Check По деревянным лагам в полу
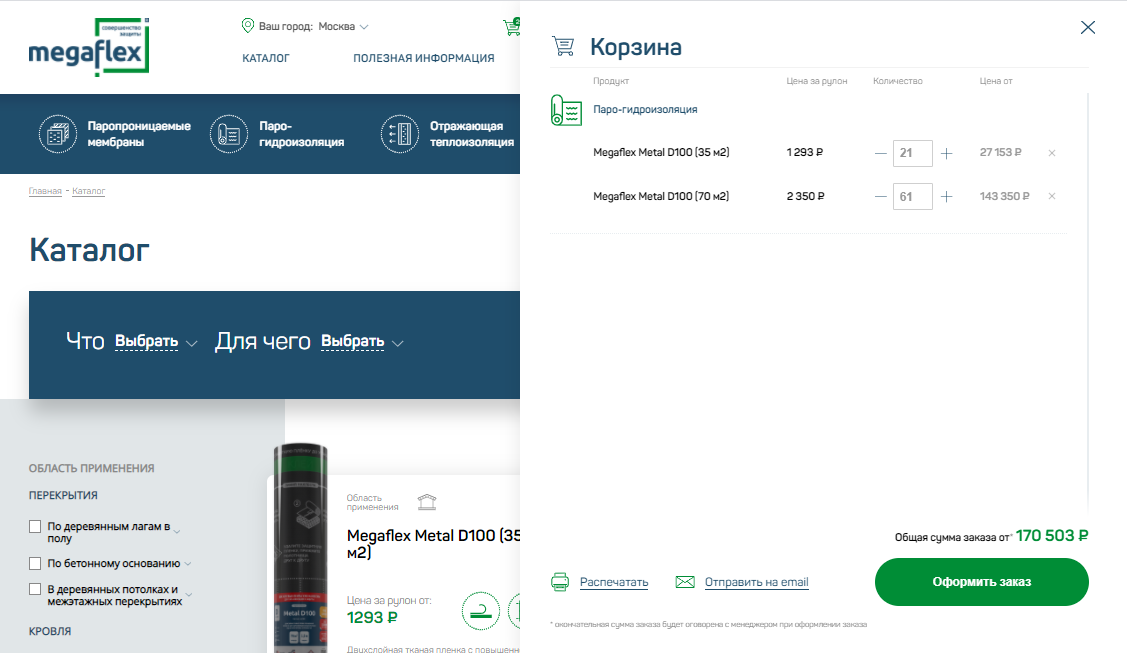Image resolution: width=1127 pixels, height=653 pixels. click(34, 527)
